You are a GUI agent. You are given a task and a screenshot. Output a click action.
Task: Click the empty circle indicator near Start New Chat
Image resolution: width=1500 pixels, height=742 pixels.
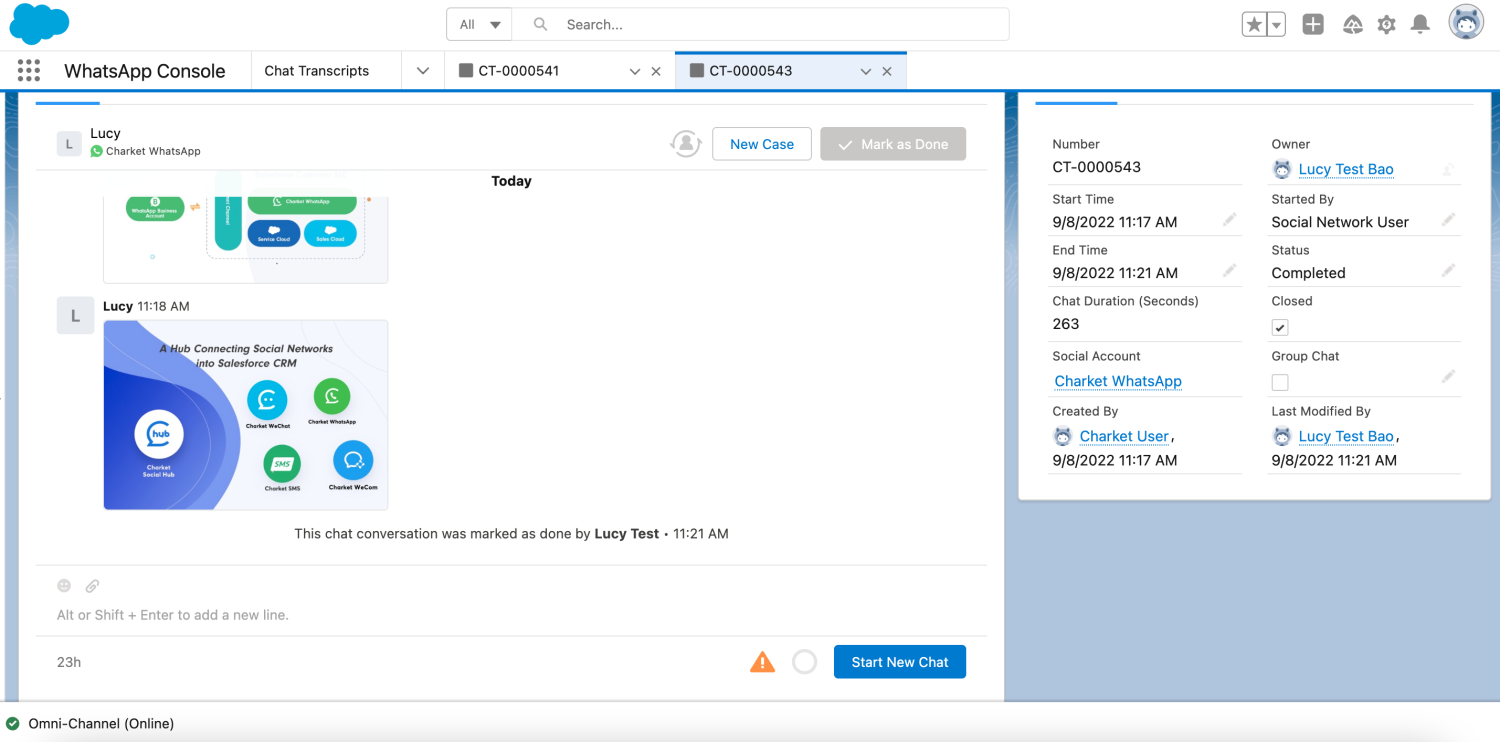tap(805, 662)
